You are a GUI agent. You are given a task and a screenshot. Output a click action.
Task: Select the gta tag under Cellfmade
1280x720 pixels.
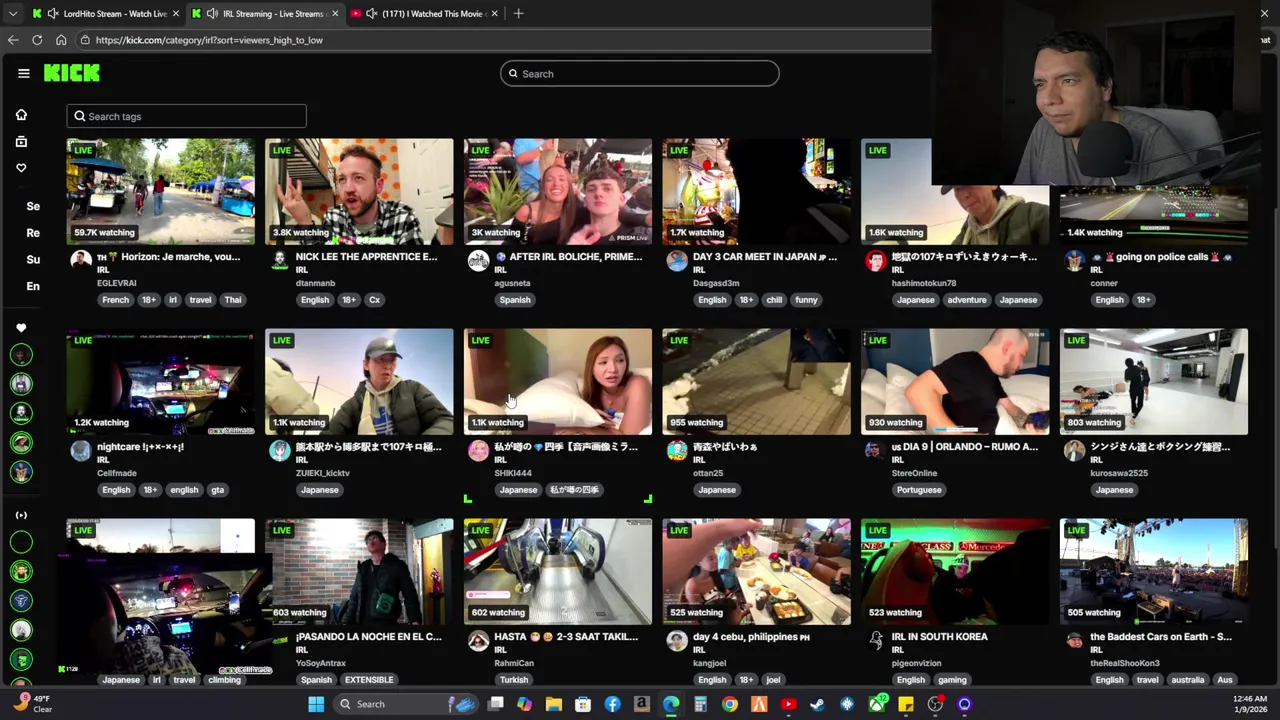click(217, 490)
